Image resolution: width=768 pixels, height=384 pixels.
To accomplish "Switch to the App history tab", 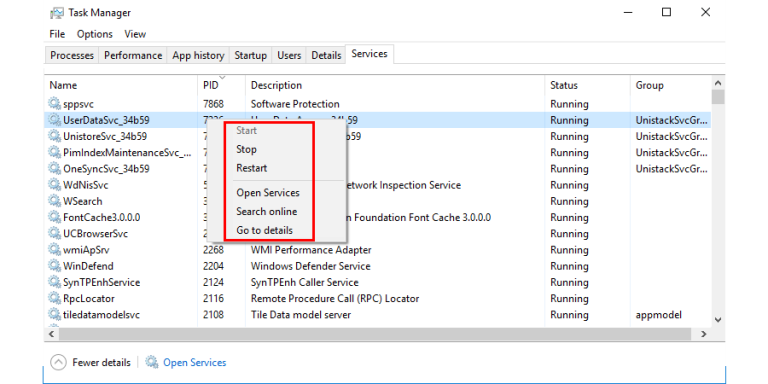I will pos(198,55).
